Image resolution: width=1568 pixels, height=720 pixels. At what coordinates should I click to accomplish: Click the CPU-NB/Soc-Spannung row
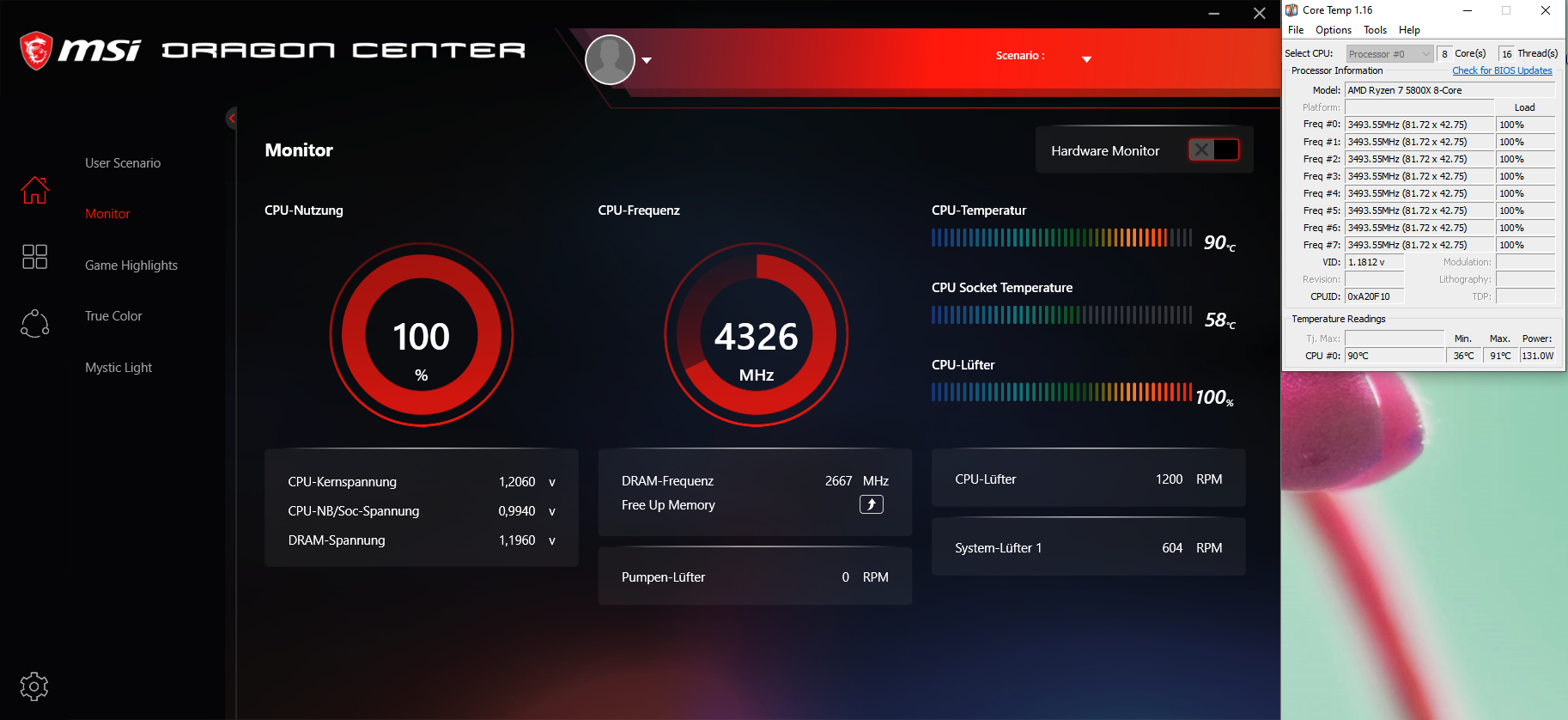[x=422, y=511]
